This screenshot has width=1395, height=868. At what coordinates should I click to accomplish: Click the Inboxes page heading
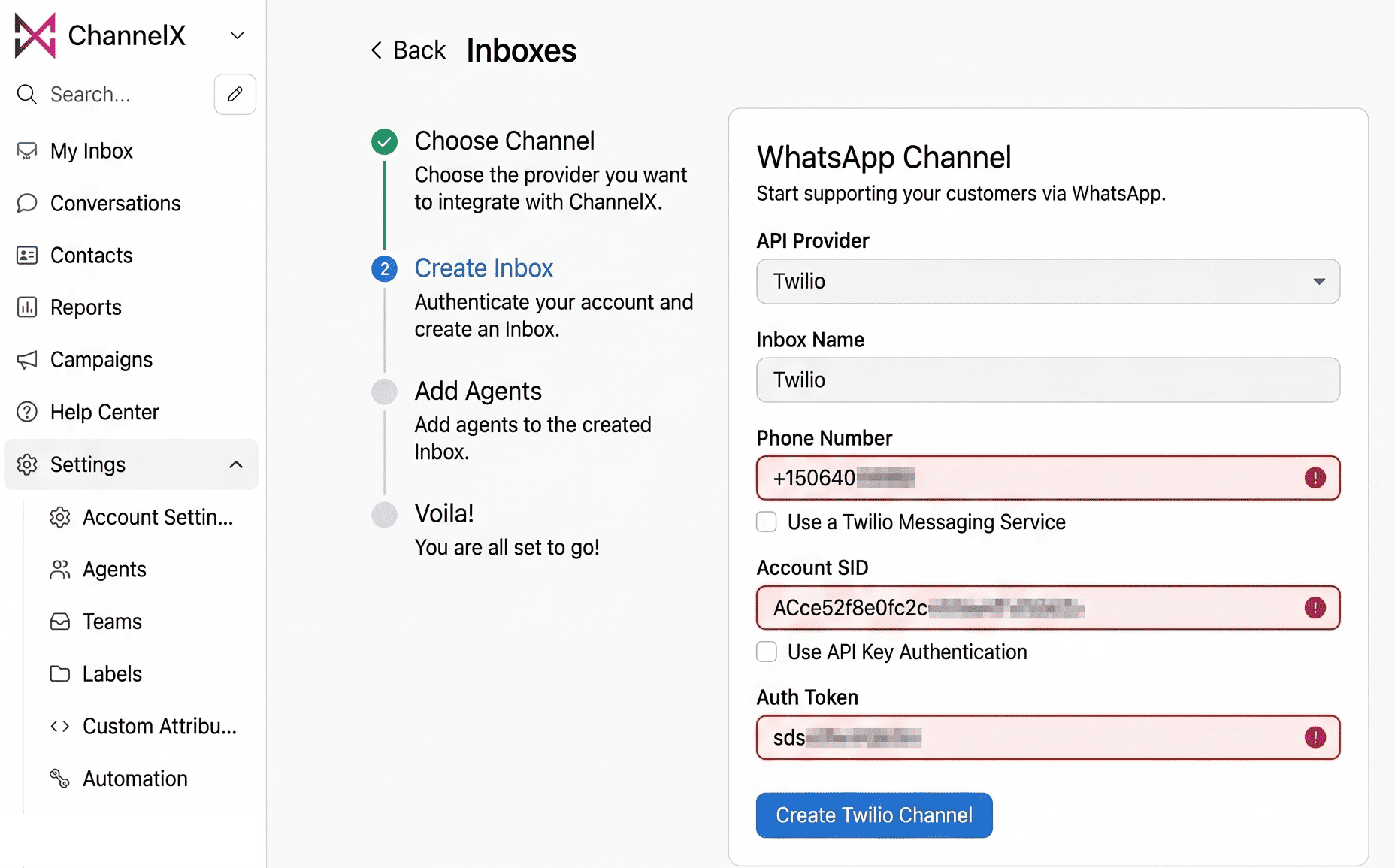[522, 50]
